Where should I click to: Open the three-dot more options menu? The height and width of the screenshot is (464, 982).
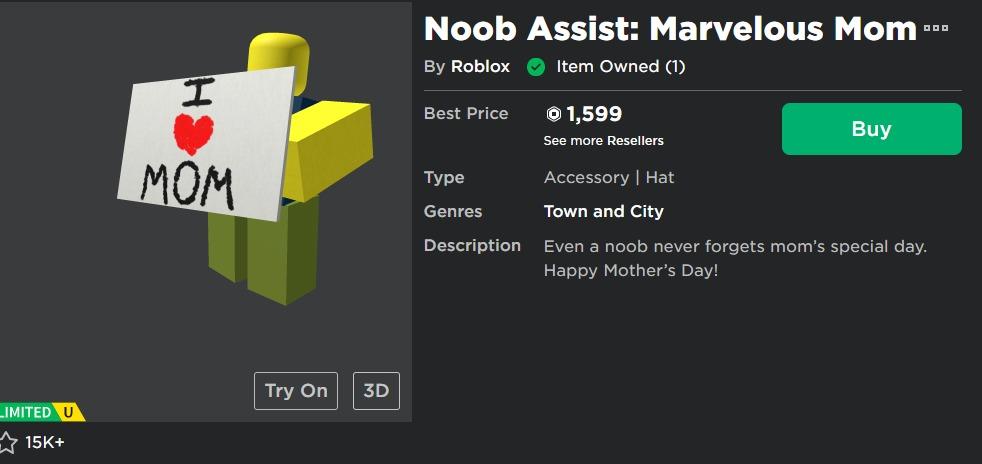936,28
